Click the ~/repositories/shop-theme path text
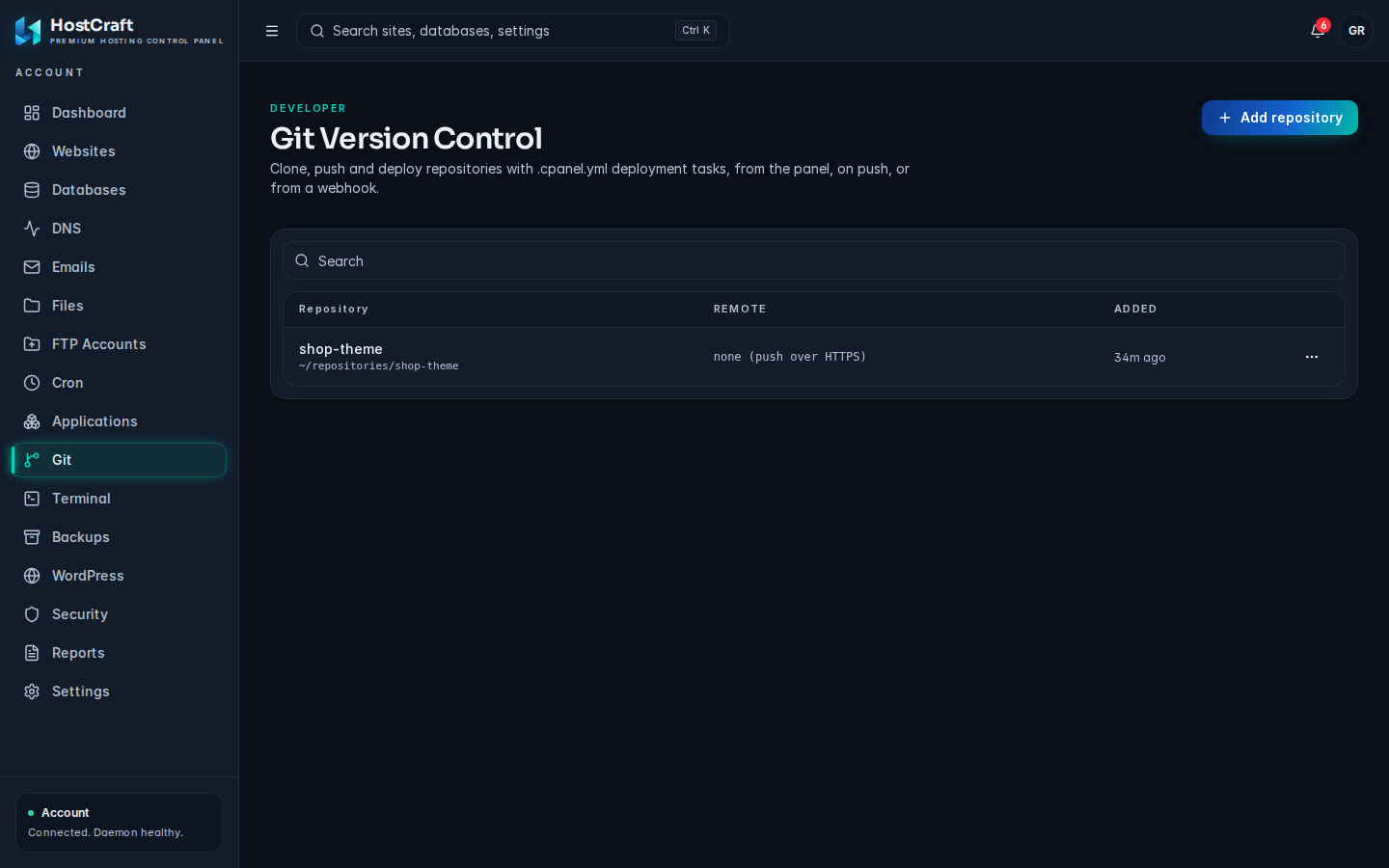Image resolution: width=1389 pixels, height=868 pixels. pos(379,366)
